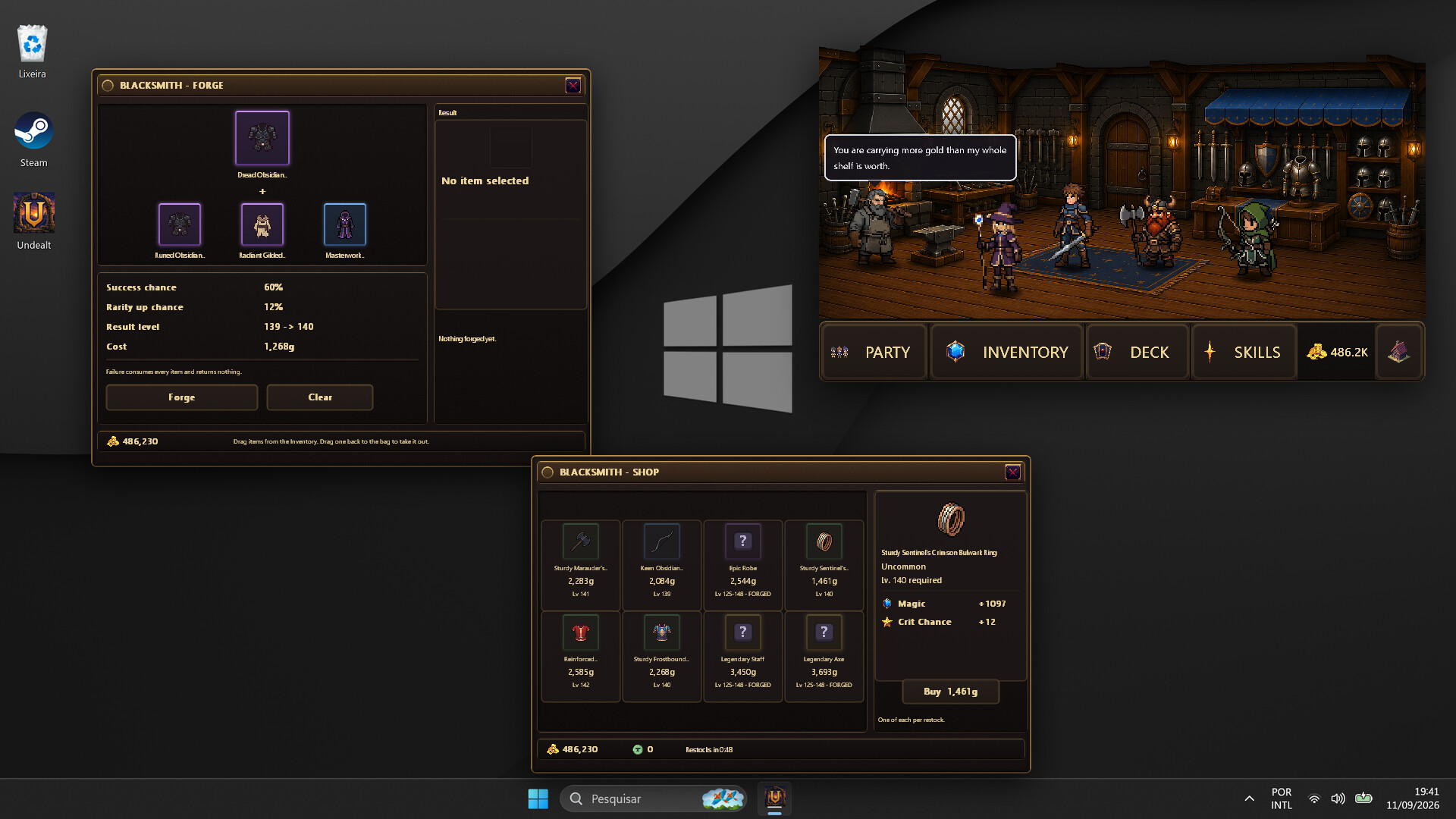Open the Steam desktop shortcut
The image size is (1456, 819).
tap(33, 140)
